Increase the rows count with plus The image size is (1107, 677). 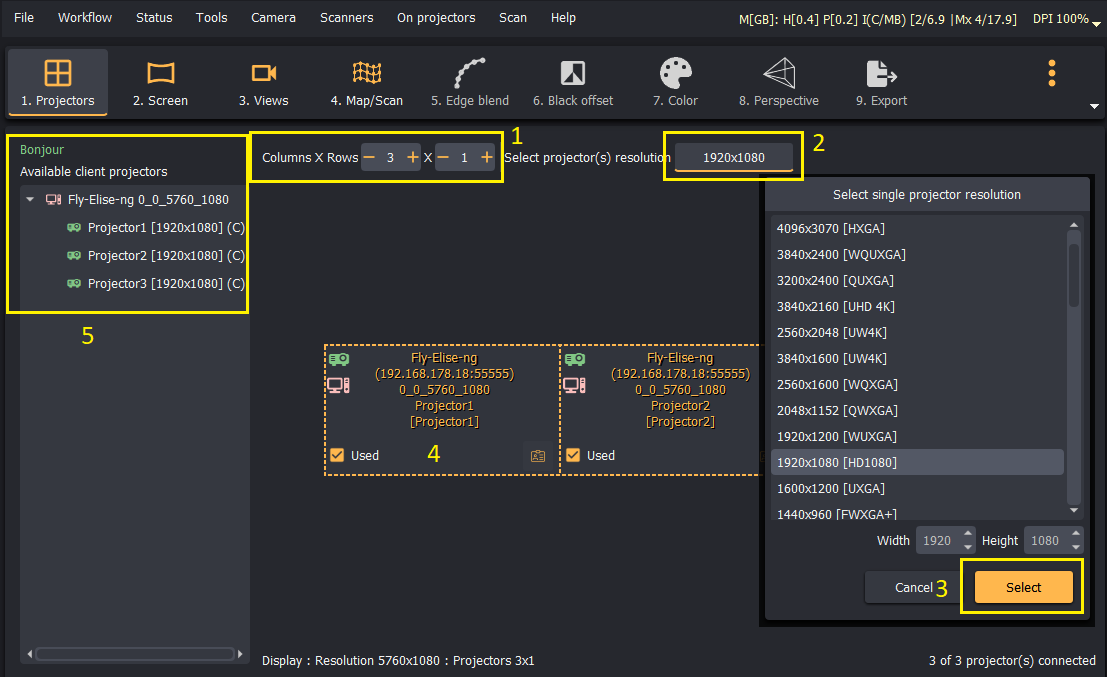tap(486, 157)
